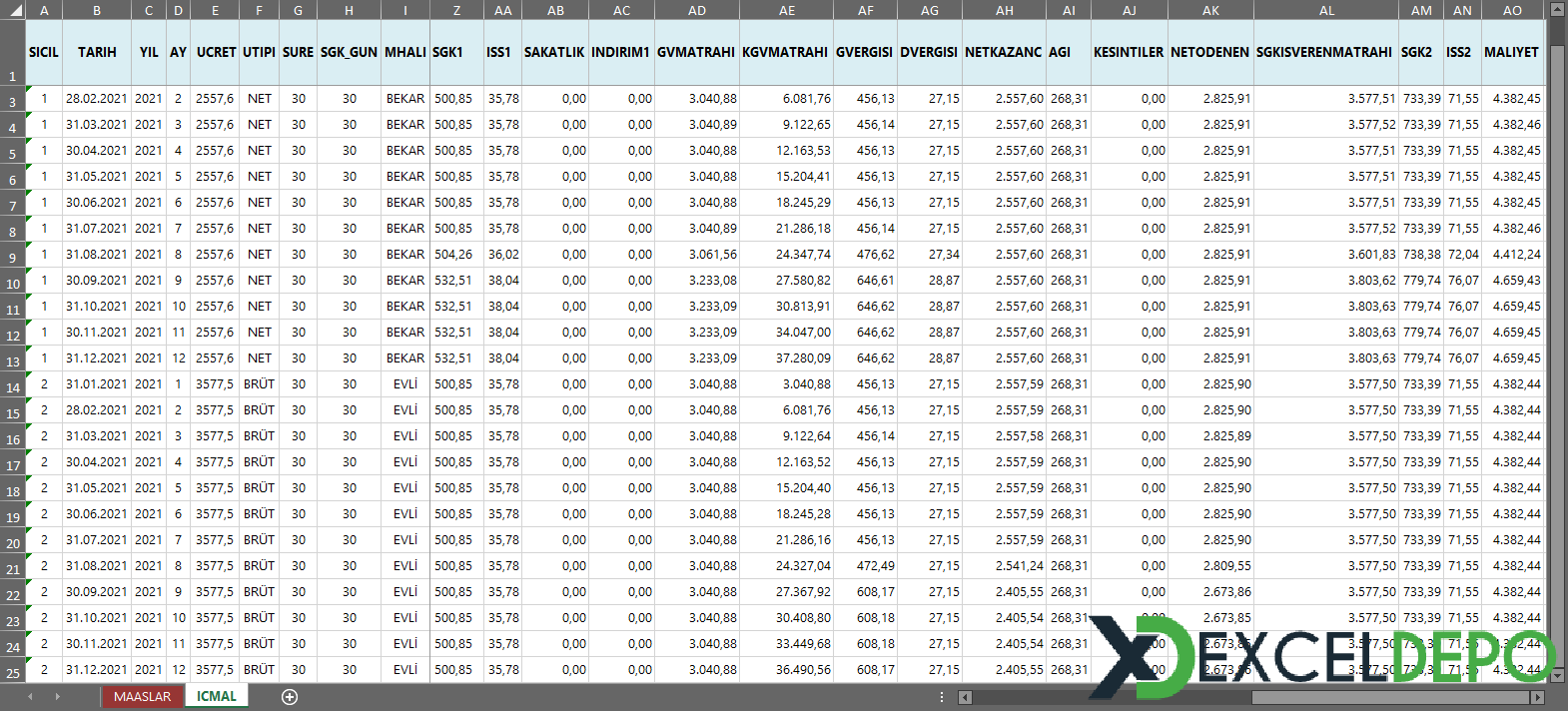The height and width of the screenshot is (711, 1568).
Task: Click cell with value 2.809,55
Action: click(x=1210, y=566)
